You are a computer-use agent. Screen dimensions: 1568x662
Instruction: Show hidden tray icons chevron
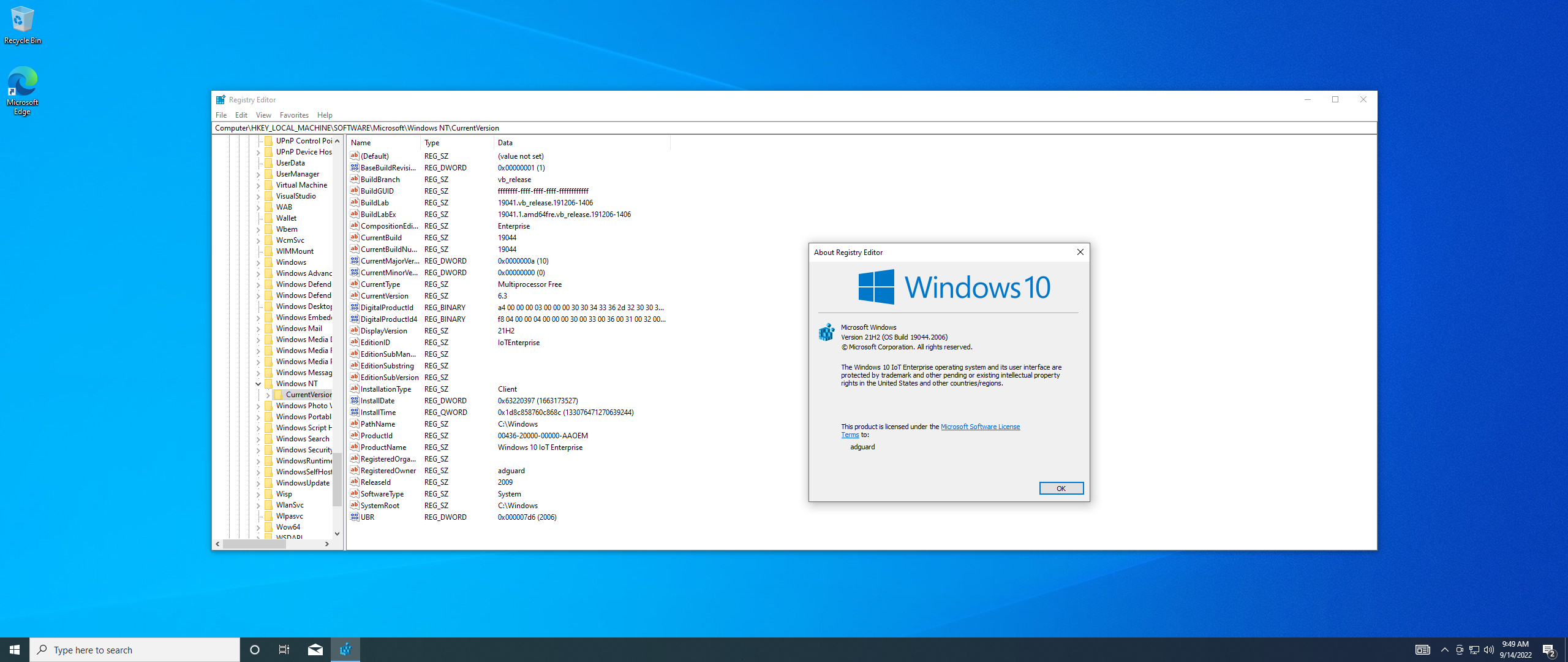1445,650
